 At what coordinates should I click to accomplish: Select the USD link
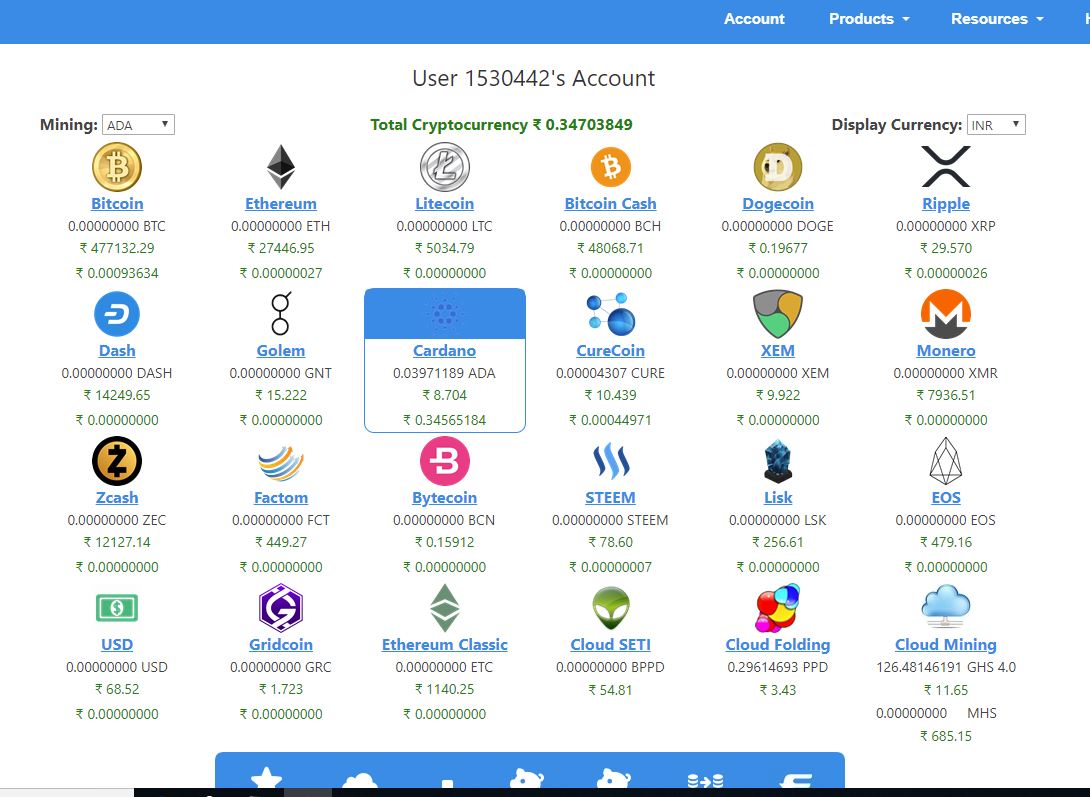[x=117, y=644]
